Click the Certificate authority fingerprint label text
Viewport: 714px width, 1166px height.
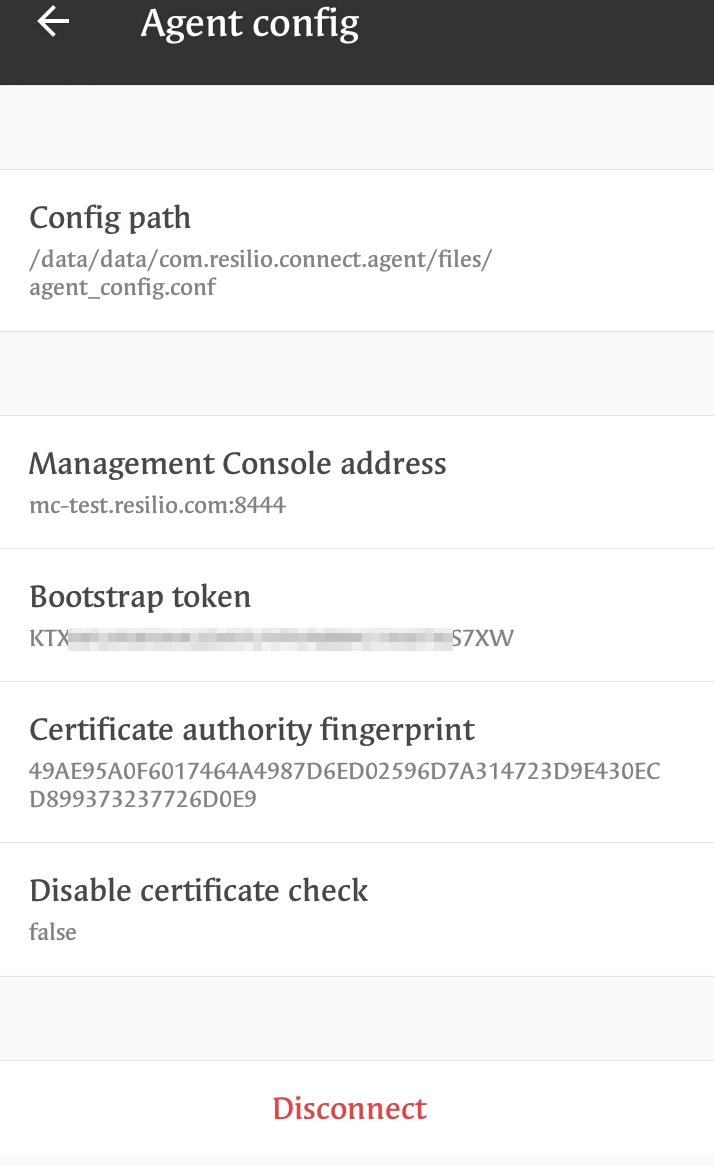point(253,729)
